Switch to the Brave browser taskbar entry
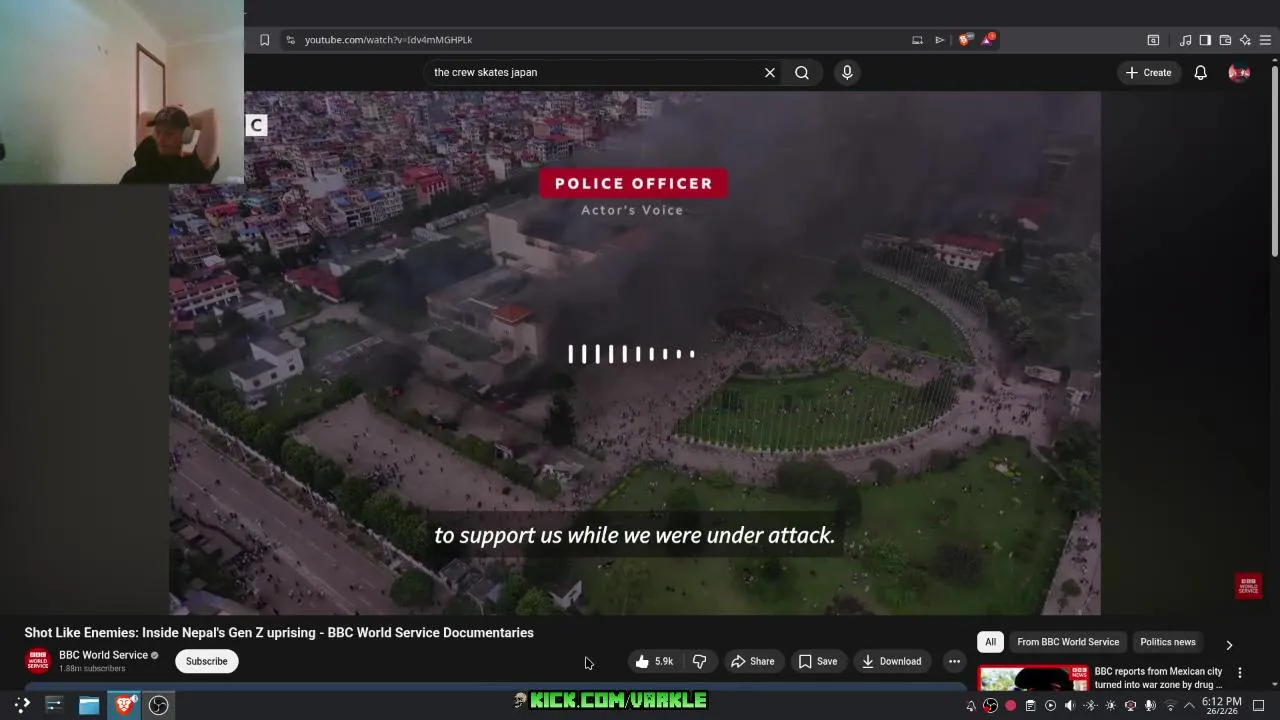 pyautogui.click(x=124, y=705)
